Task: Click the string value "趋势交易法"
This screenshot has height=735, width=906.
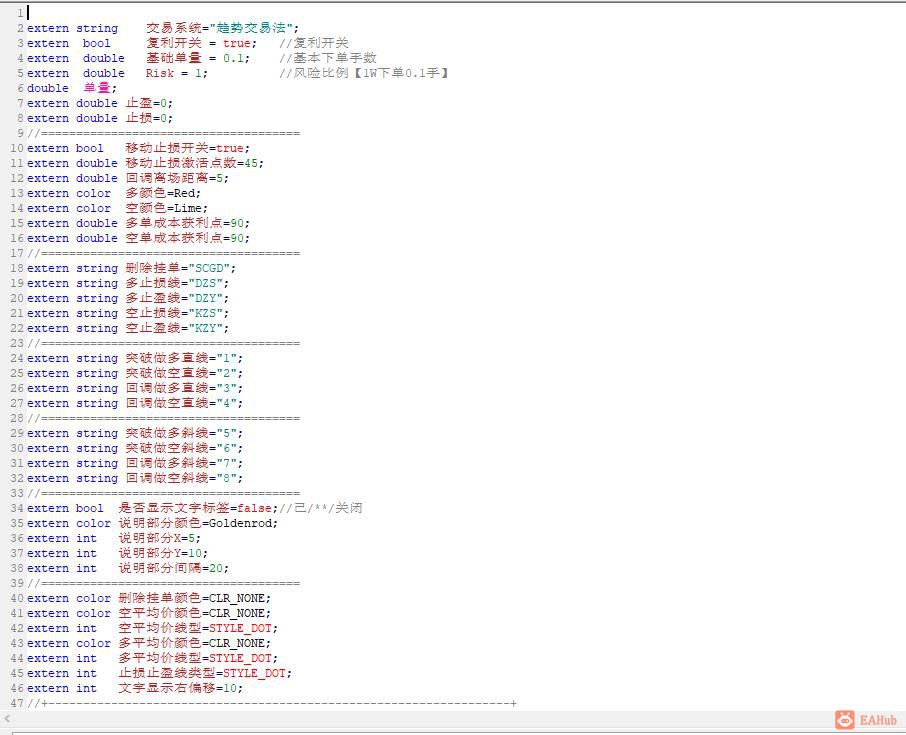Action: tap(251, 28)
